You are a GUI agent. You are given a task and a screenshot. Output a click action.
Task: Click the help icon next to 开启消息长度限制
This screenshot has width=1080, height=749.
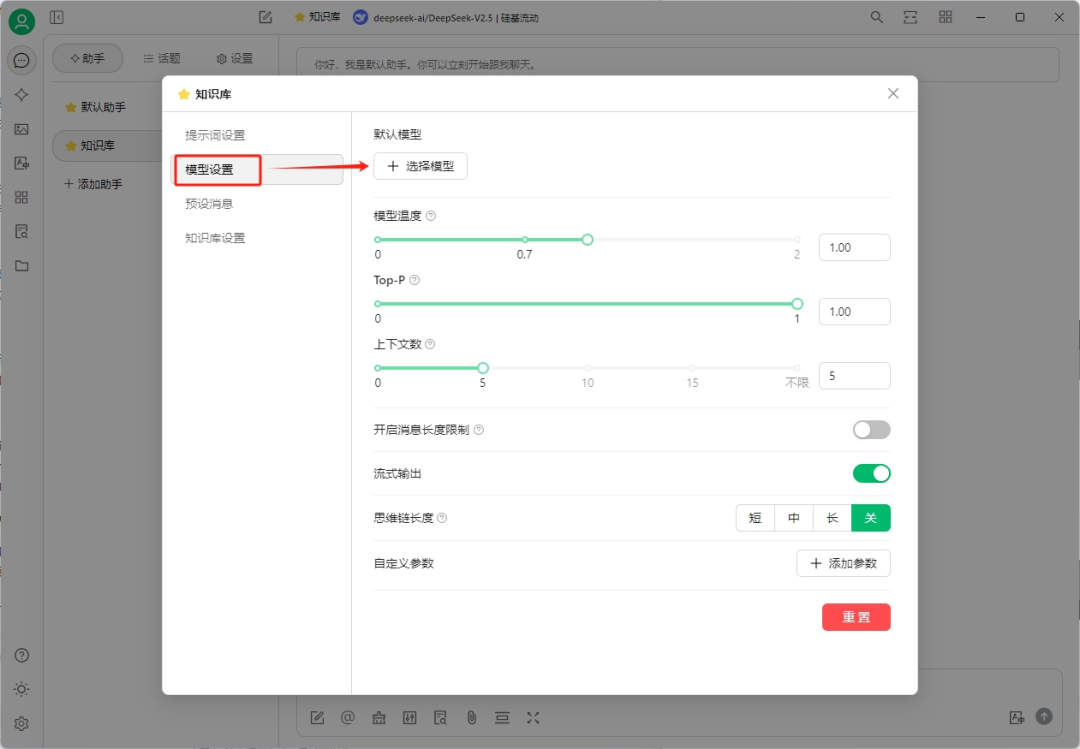point(479,430)
